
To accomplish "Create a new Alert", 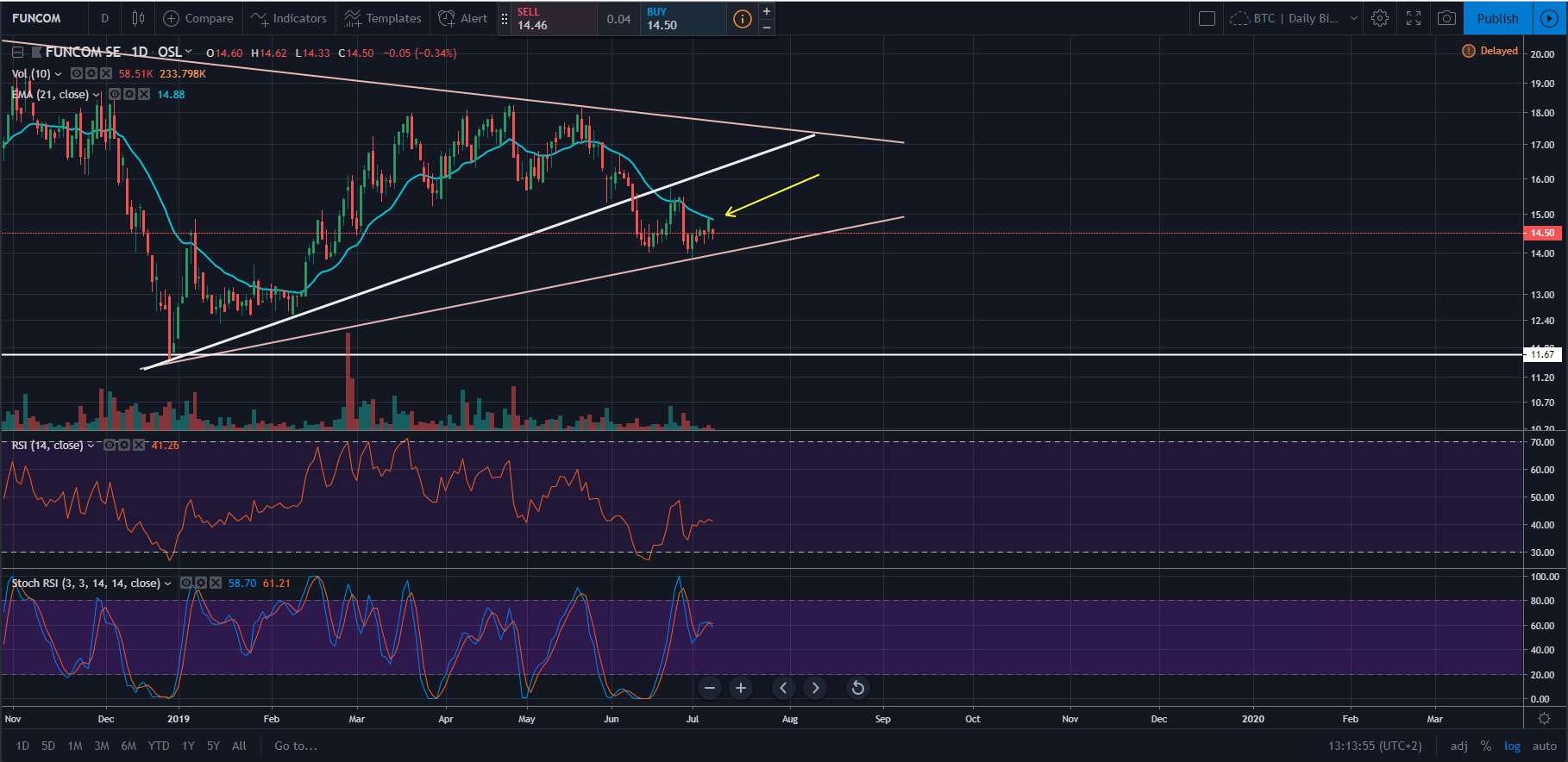I will pyautogui.click(x=463, y=18).
